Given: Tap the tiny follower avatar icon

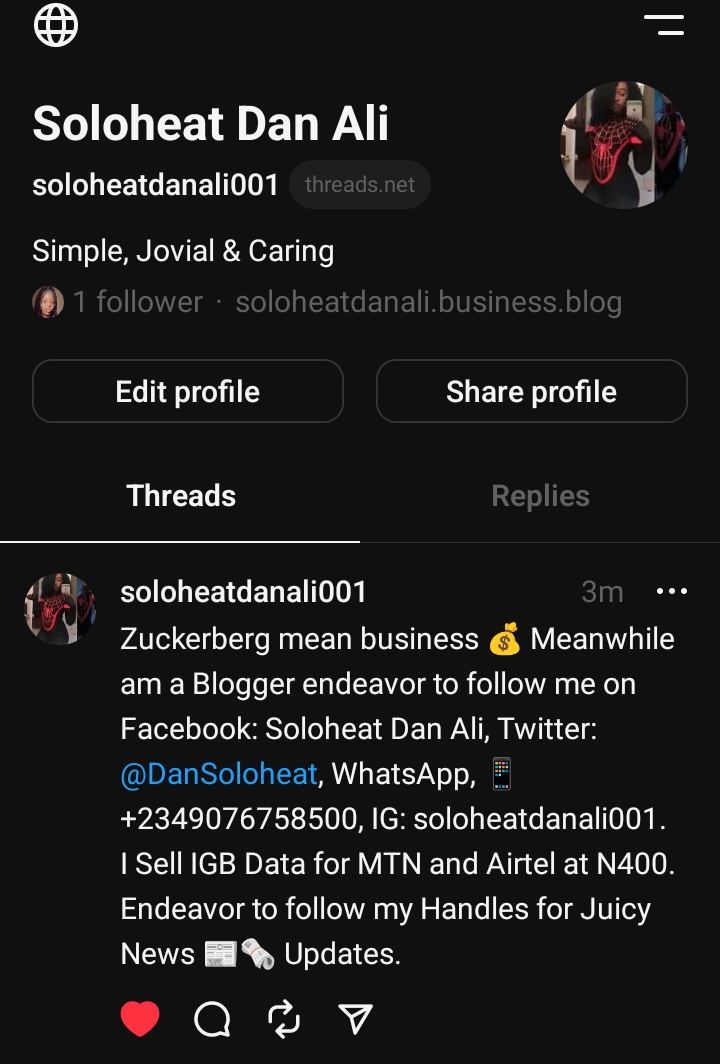Looking at the screenshot, I should pos(48,302).
